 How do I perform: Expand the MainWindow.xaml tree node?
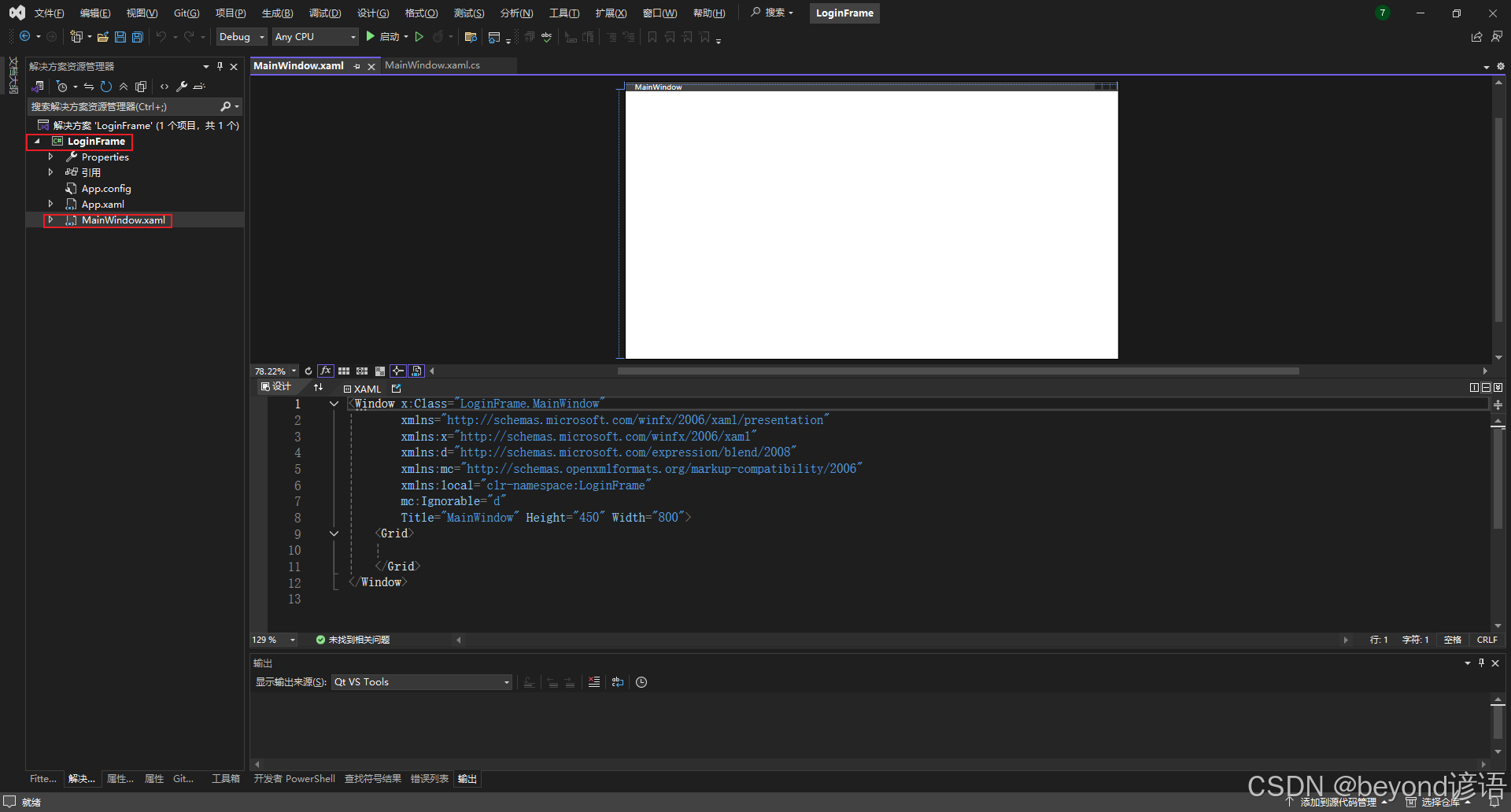coord(50,220)
